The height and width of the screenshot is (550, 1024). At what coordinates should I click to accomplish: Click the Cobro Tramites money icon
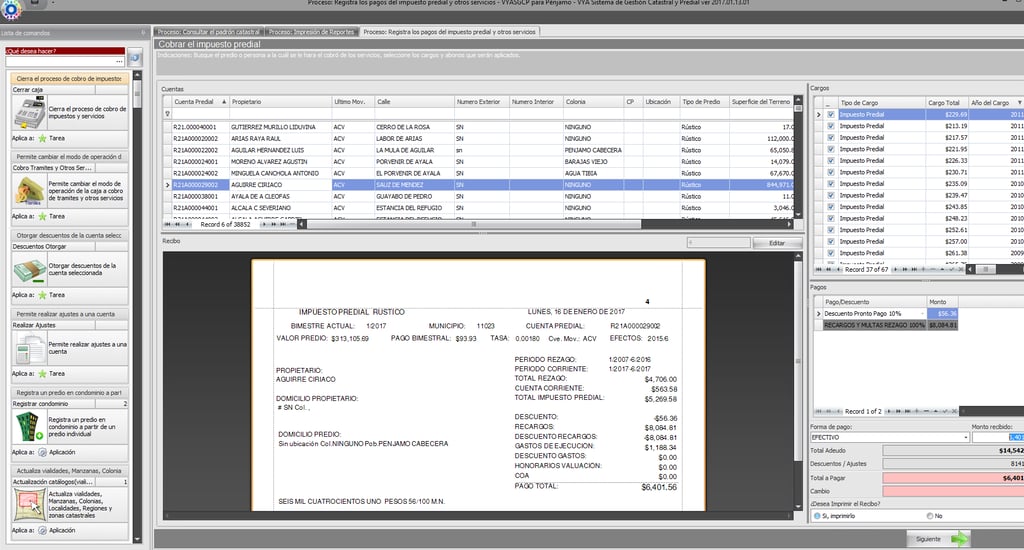[28, 188]
